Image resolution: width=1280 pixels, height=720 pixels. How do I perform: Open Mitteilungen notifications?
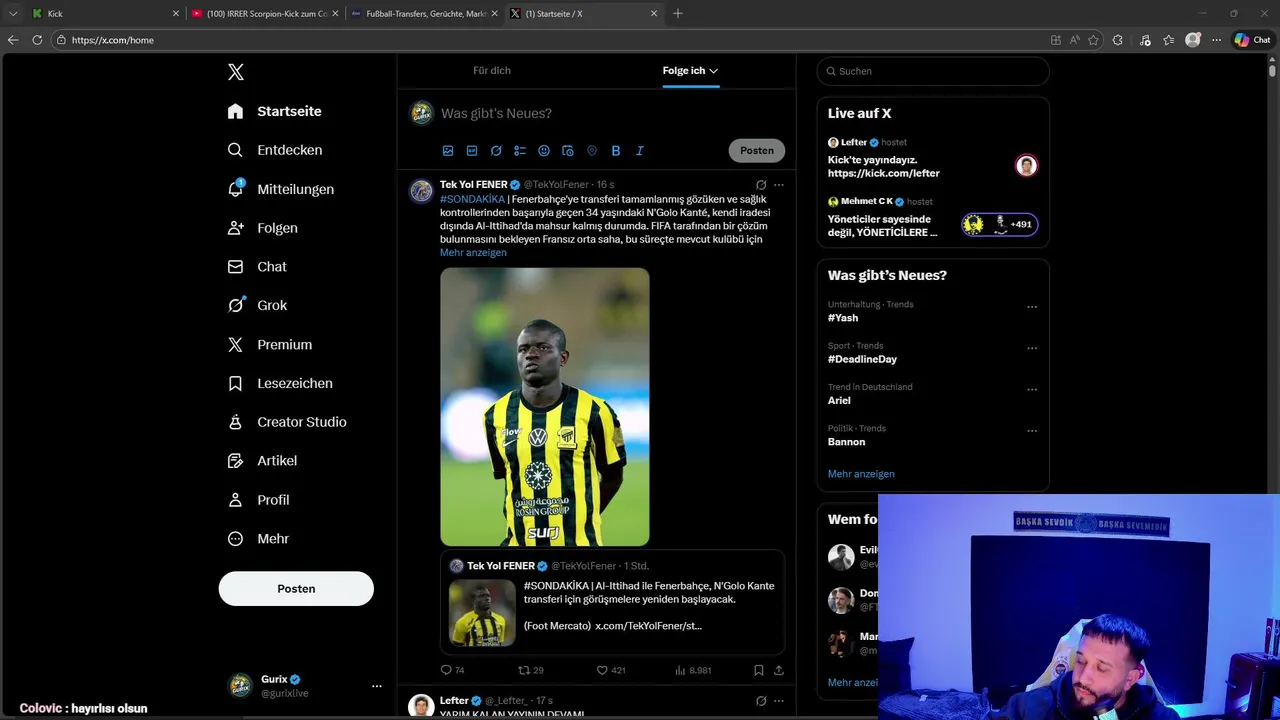[x=280, y=189]
